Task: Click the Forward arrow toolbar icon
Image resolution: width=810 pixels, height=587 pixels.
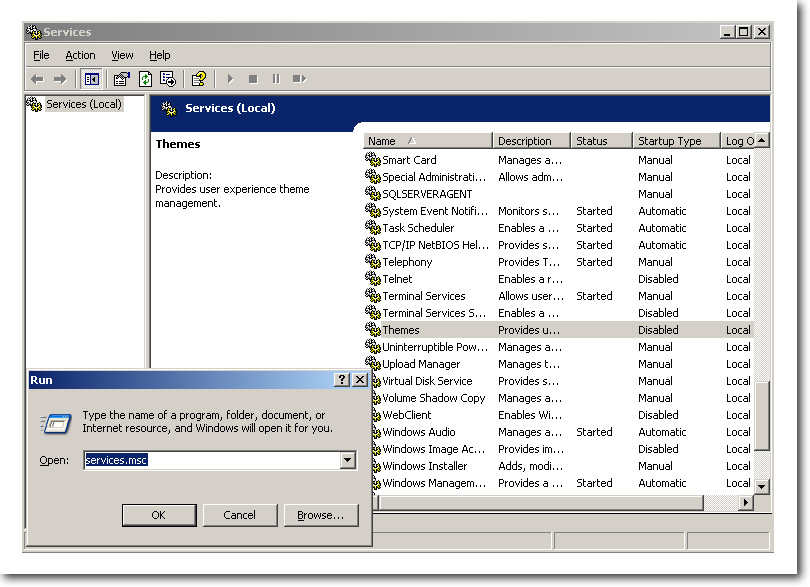Action: click(60, 79)
